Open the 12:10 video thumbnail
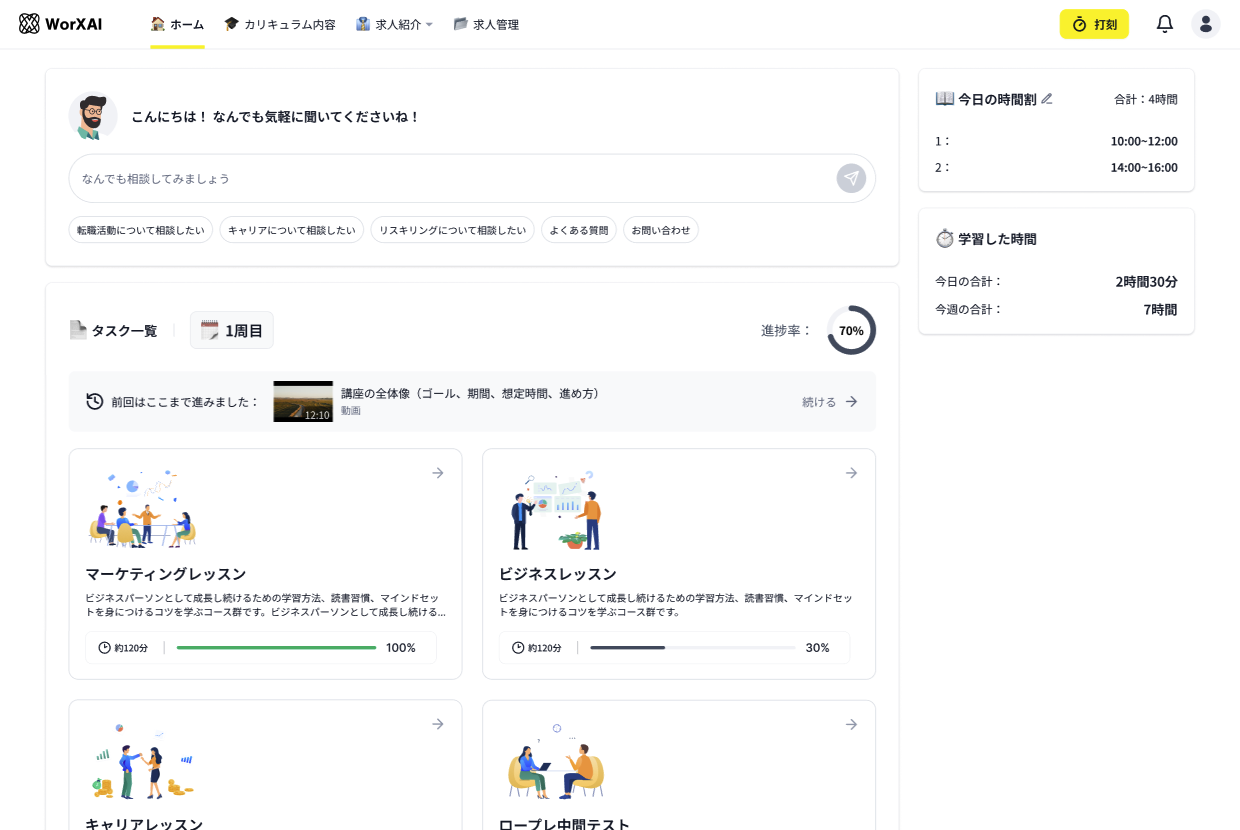1240x830 pixels. pos(303,401)
